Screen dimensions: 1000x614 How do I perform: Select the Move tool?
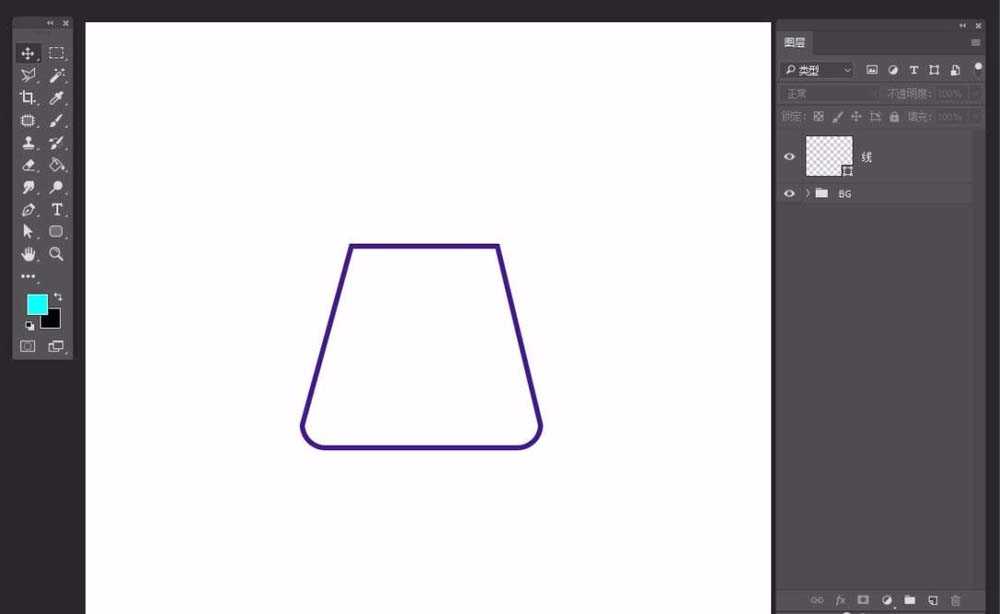coord(28,53)
